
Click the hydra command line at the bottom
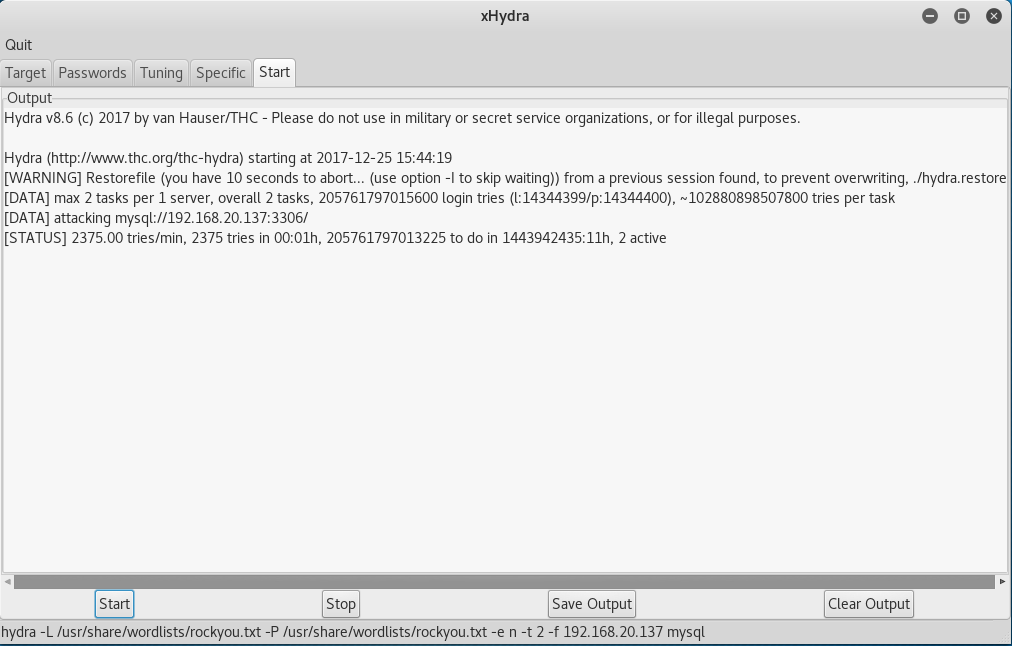tap(353, 632)
